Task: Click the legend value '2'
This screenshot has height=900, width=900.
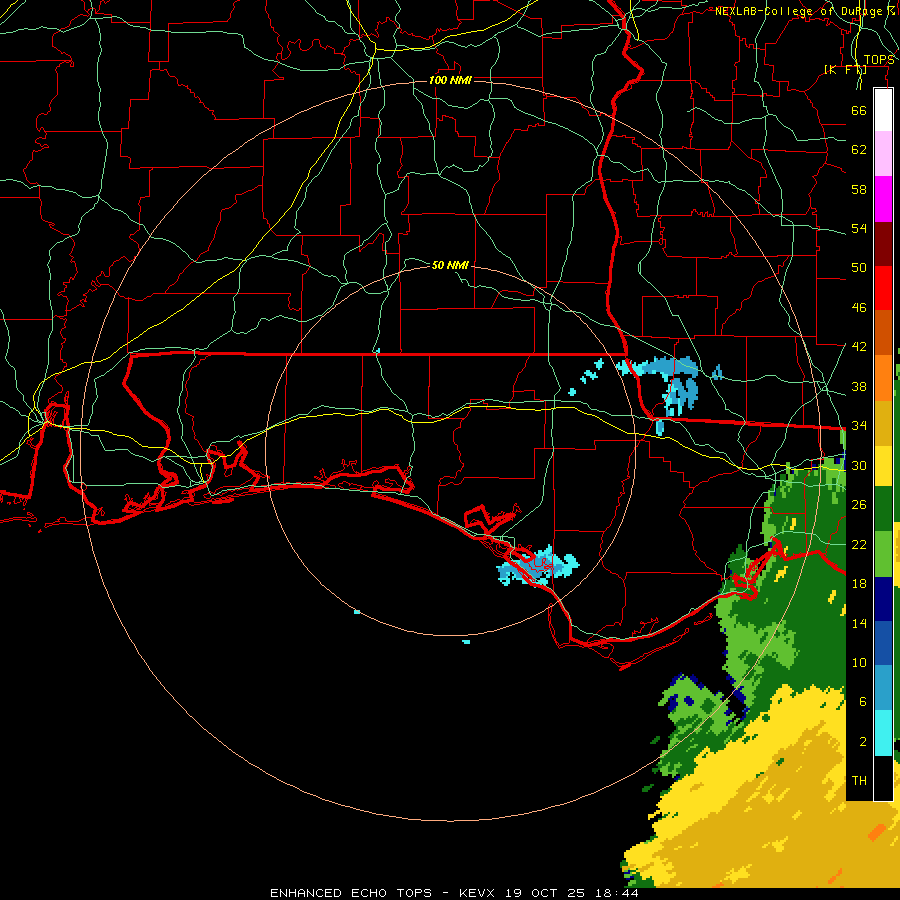Action: 863,742
